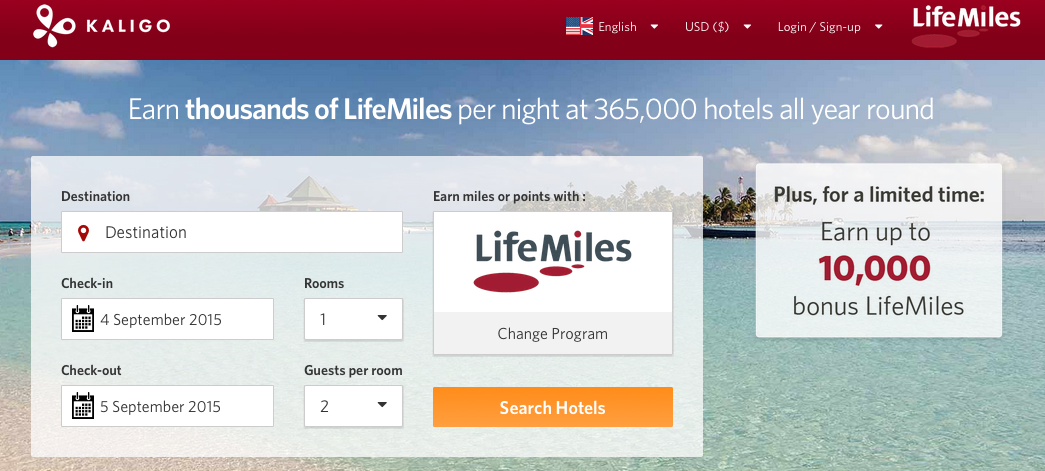Open the check-out calendar icon
Screen dimensions: 1045x471
(x=83, y=406)
